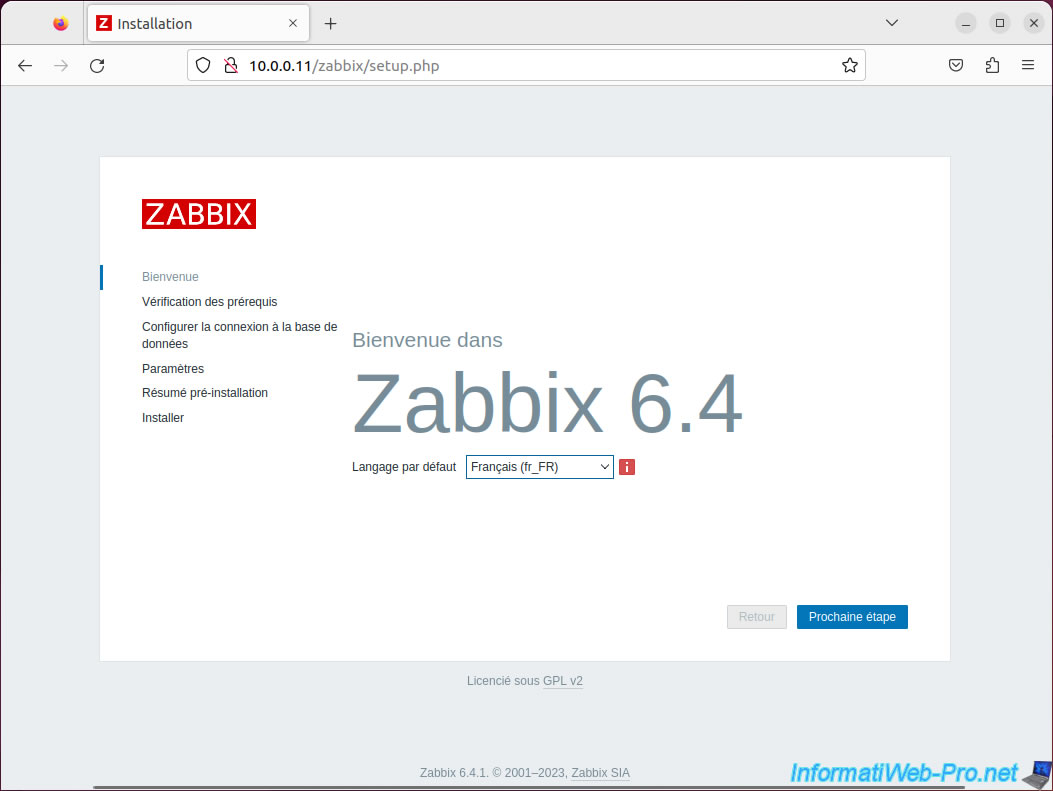The width and height of the screenshot is (1053, 791).
Task: Open the Firefox hamburger menu
Action: [x=1027, y=65]
